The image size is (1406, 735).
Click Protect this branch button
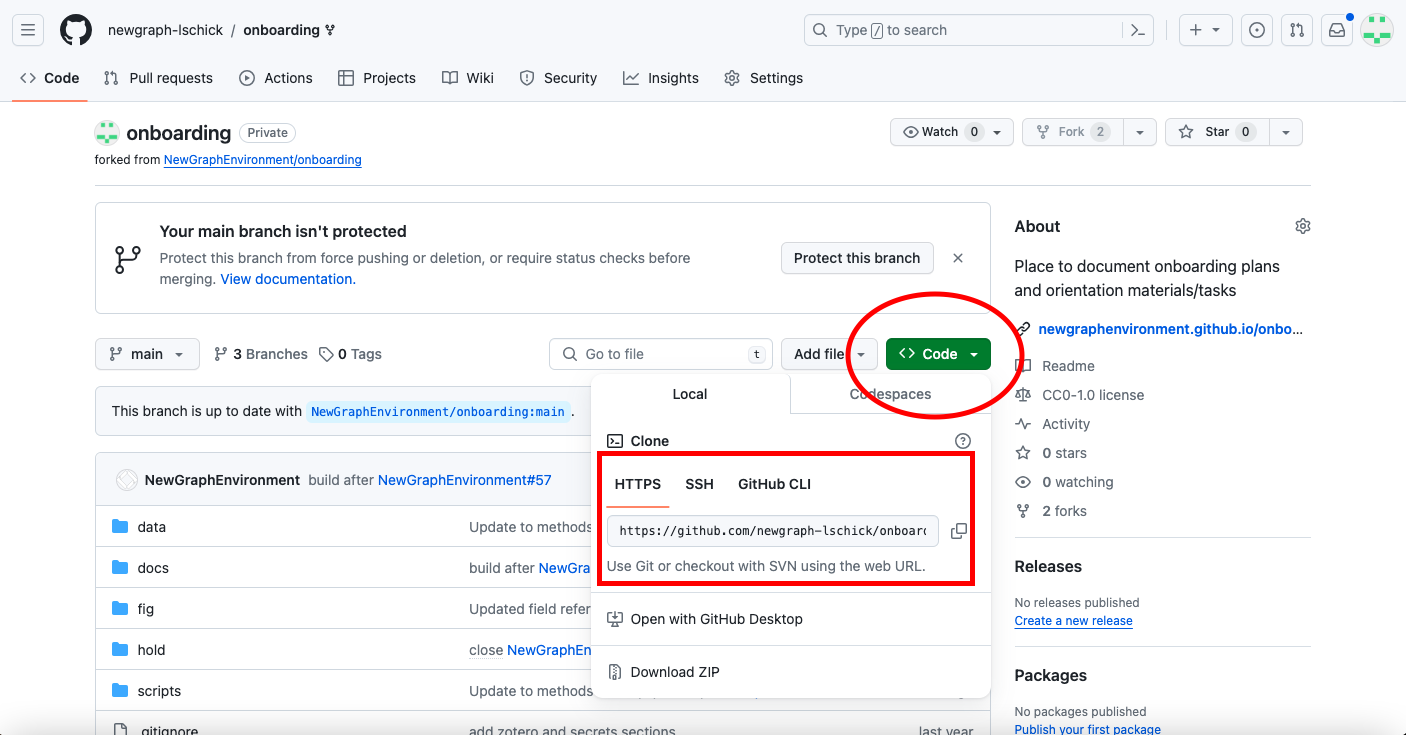point(857,258)
